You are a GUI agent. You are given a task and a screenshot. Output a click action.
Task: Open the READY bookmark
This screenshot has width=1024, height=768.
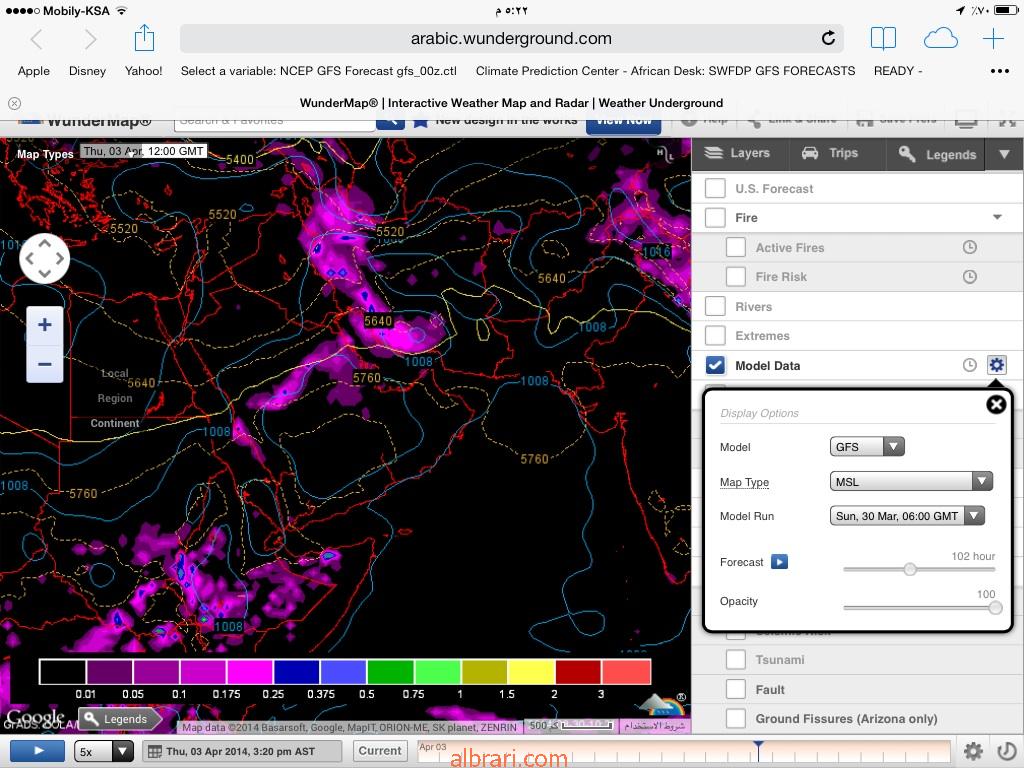897,71
